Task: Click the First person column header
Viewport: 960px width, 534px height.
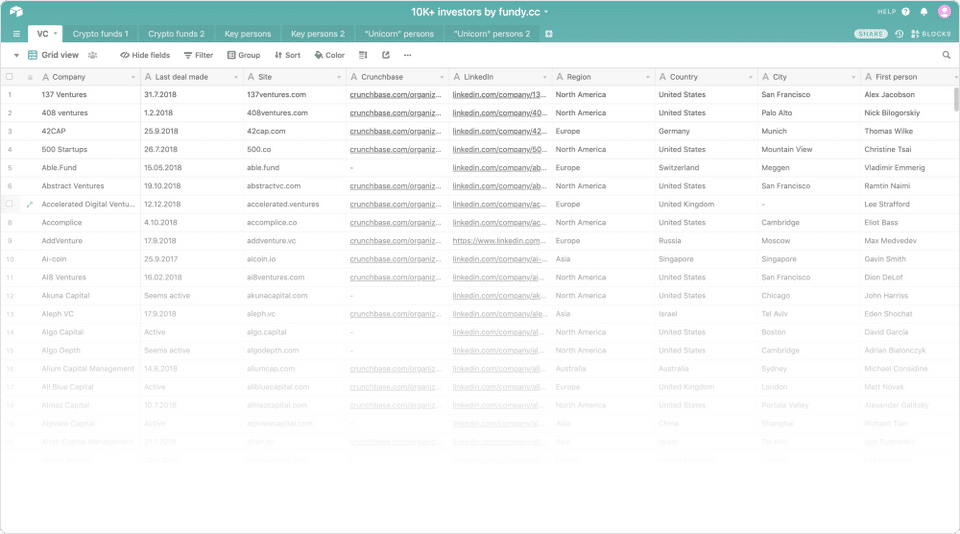Action: coord(910,77)
